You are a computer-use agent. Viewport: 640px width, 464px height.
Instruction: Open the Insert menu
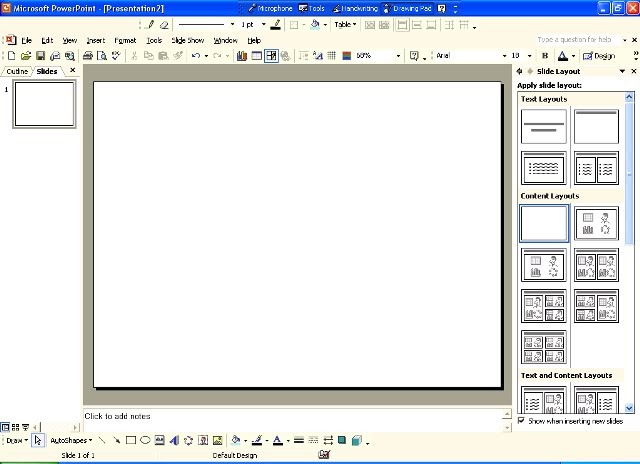point(96,40)
